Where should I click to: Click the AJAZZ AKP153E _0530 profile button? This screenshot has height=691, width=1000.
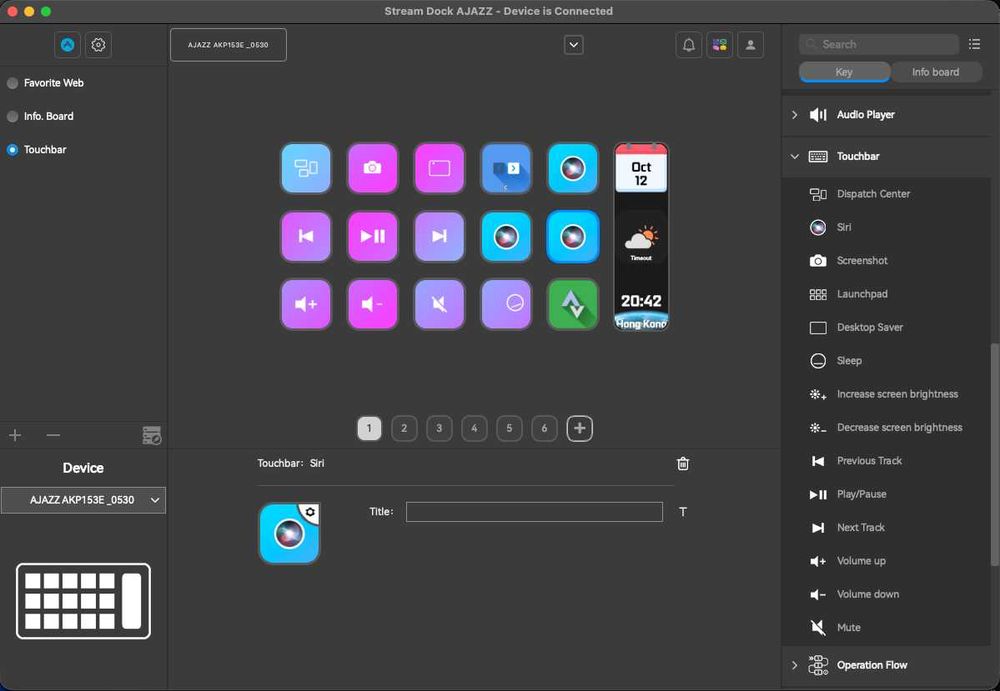point(228,45)
